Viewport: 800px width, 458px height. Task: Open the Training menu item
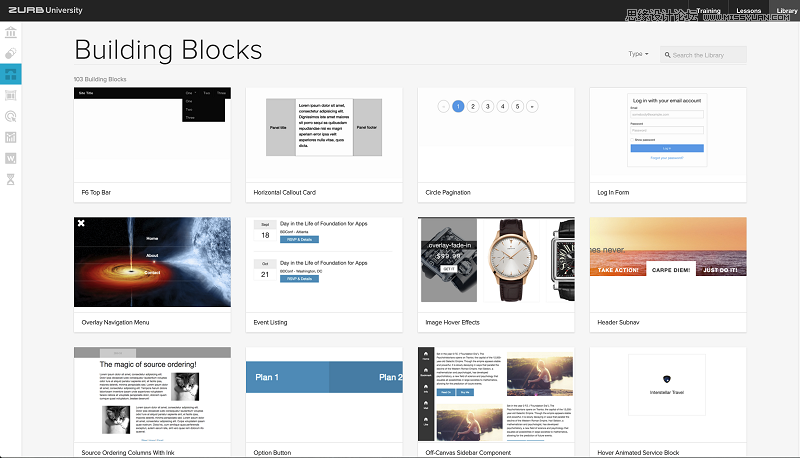(708, 10)
